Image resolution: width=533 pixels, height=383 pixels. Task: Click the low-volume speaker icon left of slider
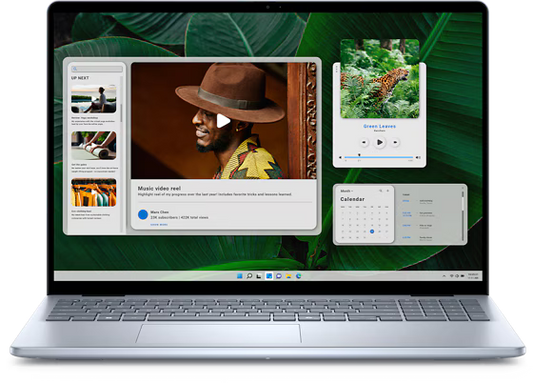[340, 157]
